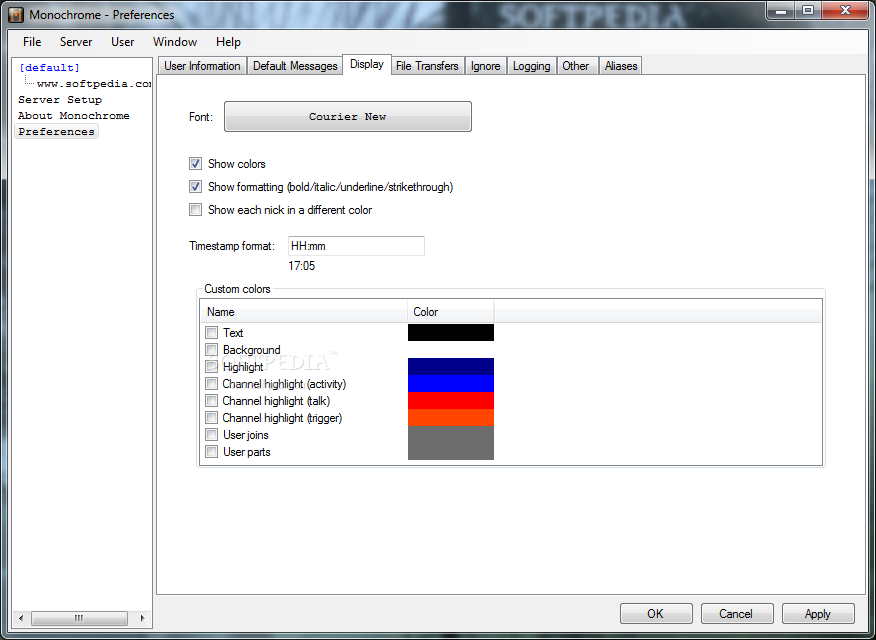876x640 pixels.
Task: Check Channel highlight (activity) checkbox
Action: point(211,384)
